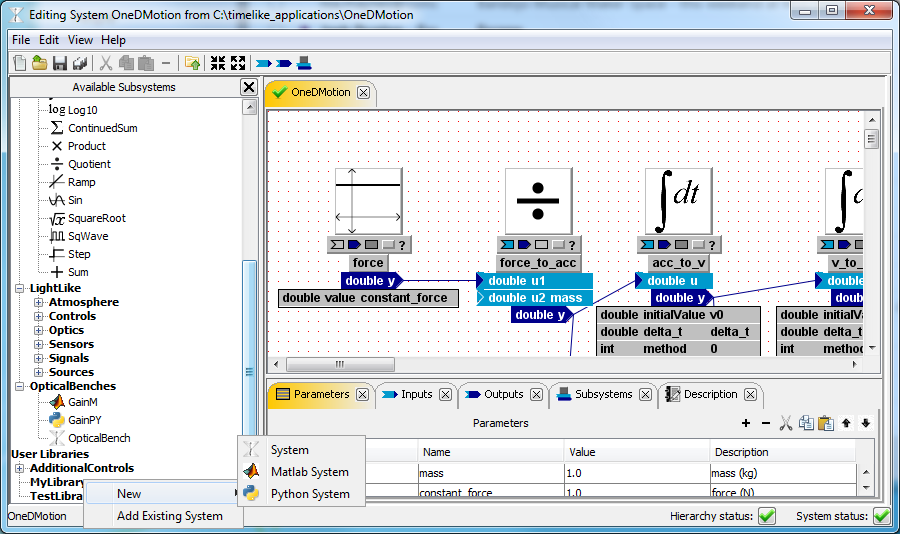Create a new system file from toolbar
The height and width of the screenshot is (534, 900).
point(20,63)
